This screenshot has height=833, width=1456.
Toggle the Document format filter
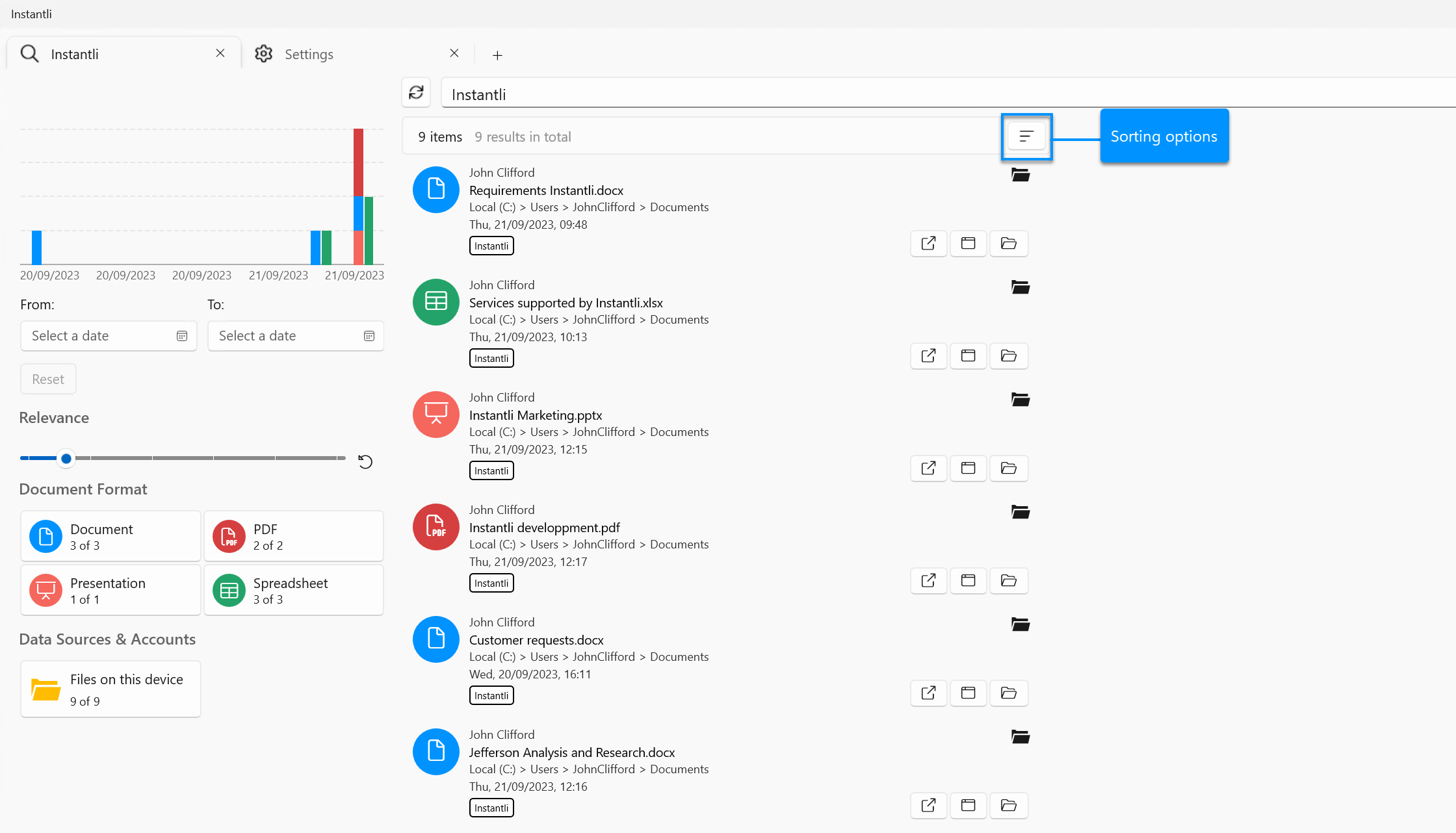[x=110, y=537]
